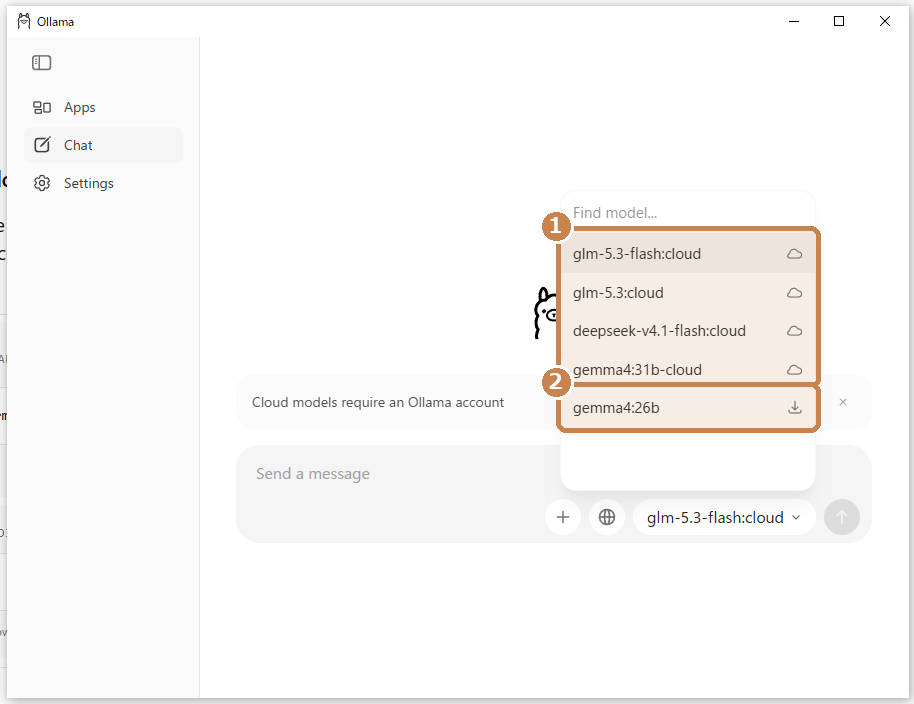Collapse the sidebar with the panel toggle icon
Viewport: 914px width, 704px height.
(x=41, y=62)
